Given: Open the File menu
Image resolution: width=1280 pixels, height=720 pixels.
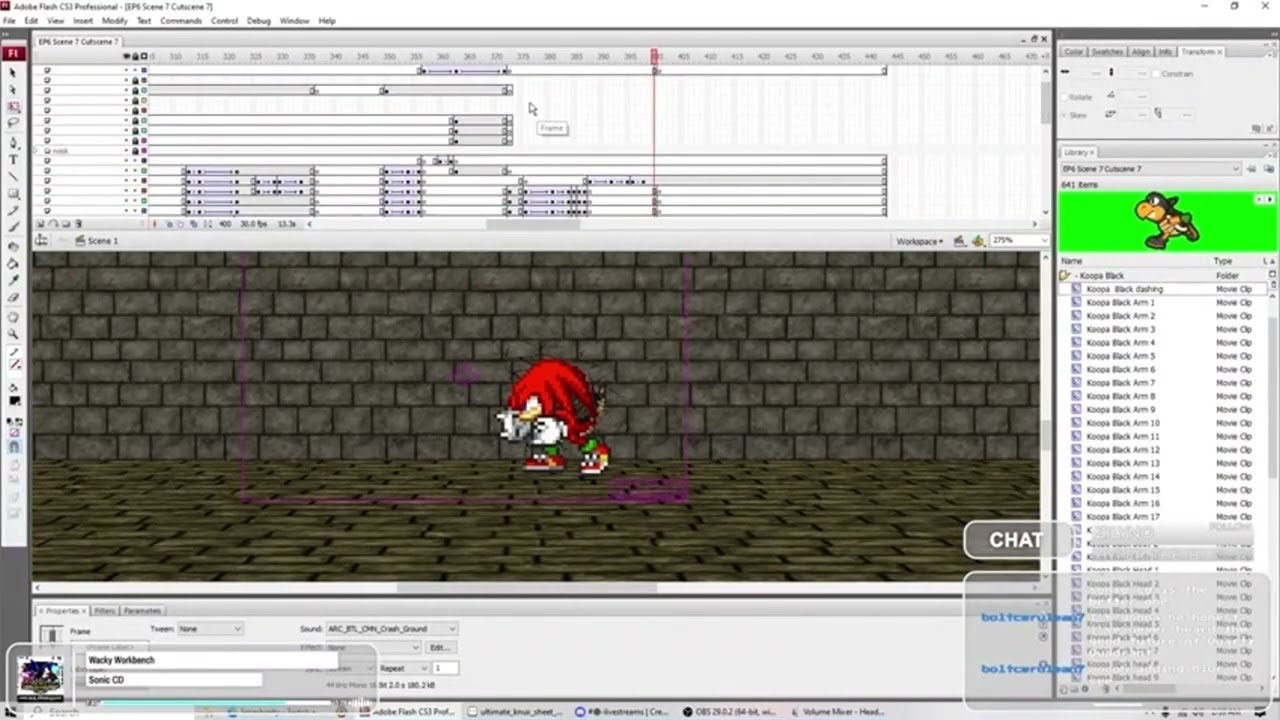Looking at the screenshot, I should (x=9, y=21).
